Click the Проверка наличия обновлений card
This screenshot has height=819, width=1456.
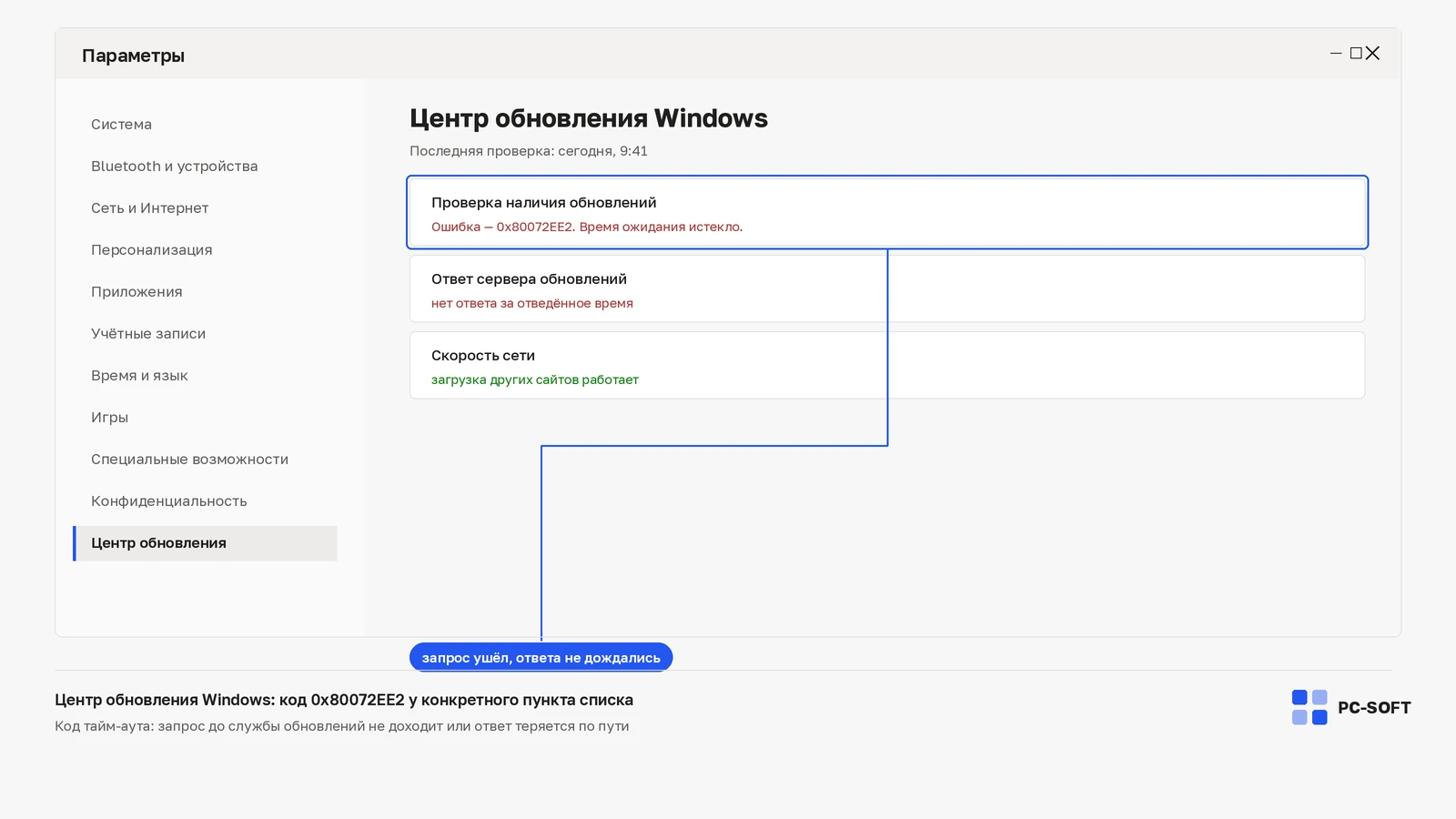click(887, 212)
